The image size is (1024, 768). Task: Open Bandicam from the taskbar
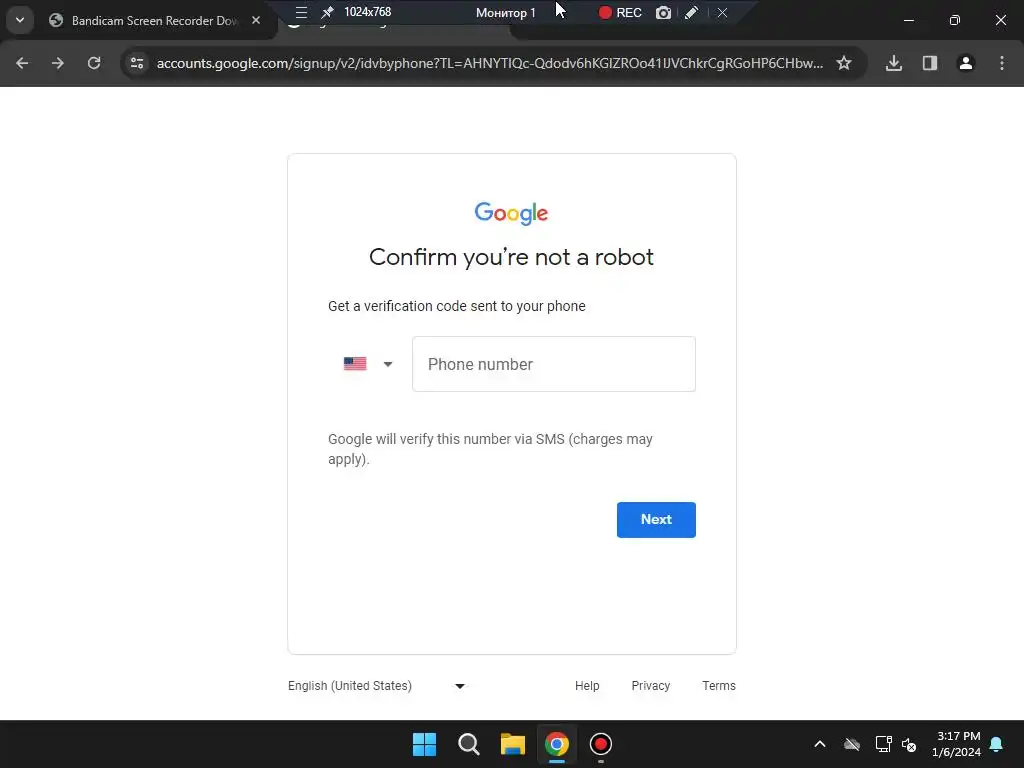[601, 744]
